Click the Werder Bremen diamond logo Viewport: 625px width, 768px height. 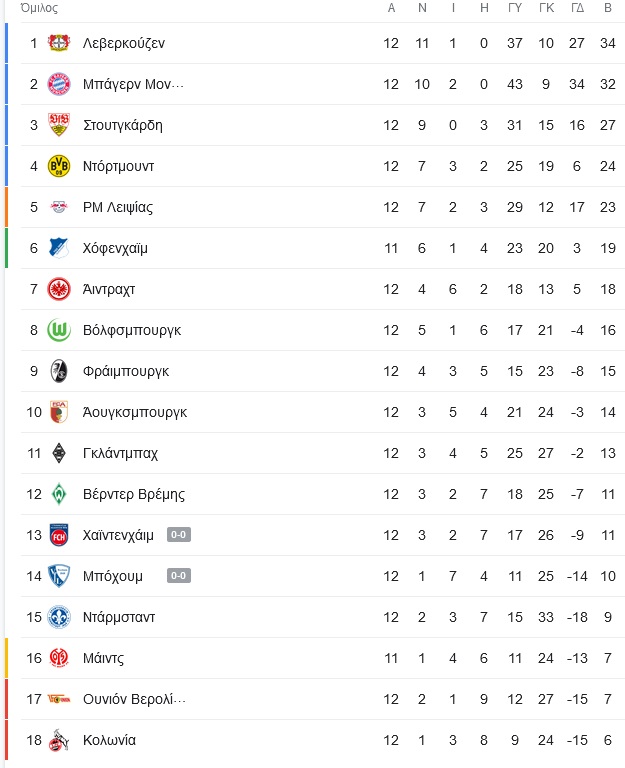59,494
